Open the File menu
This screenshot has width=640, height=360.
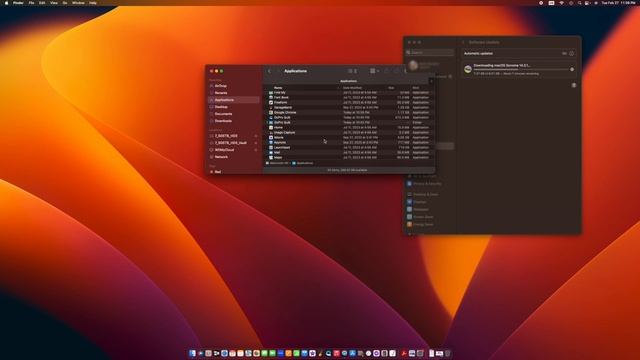pos(31,3)
